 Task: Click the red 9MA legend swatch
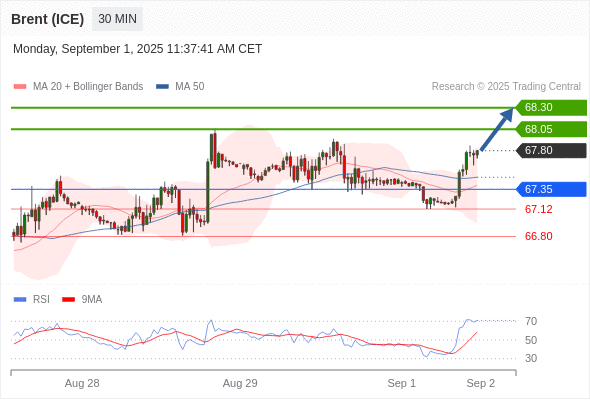[68, 300]
